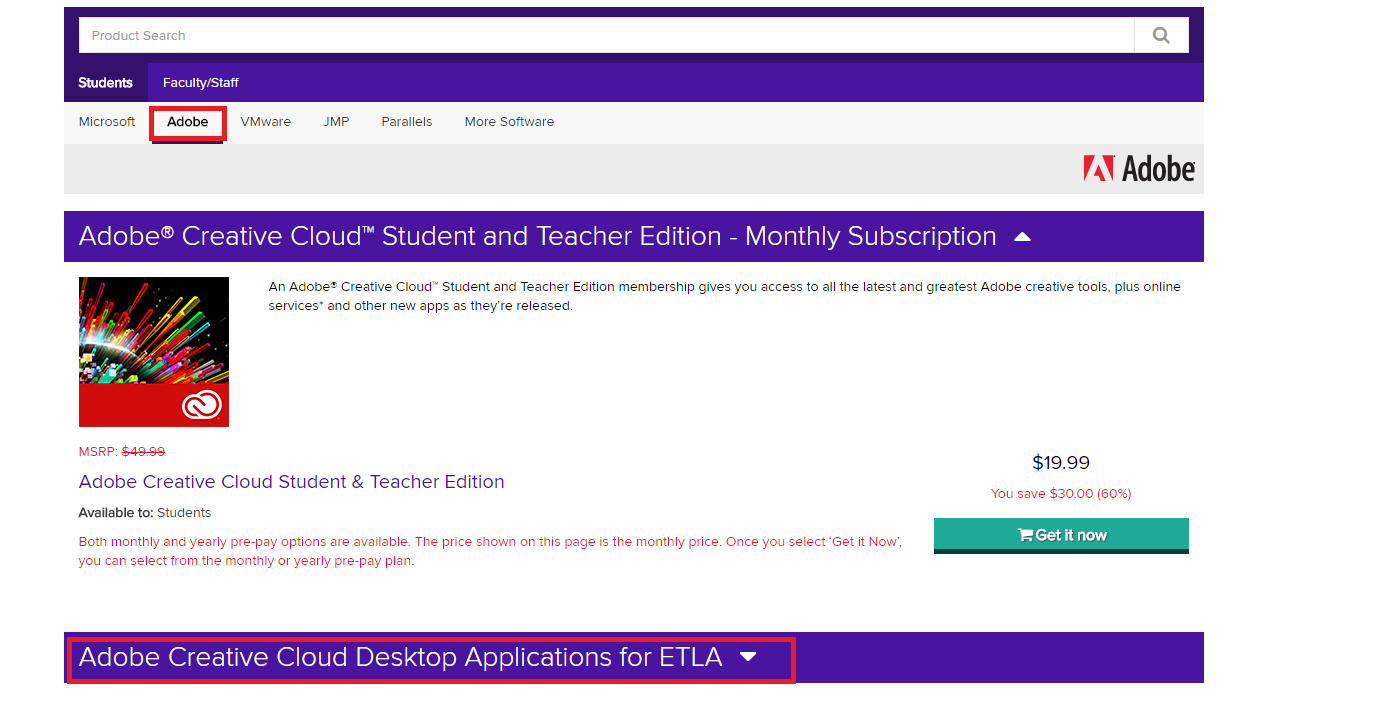Click the Student and Teacher Edition section title

click(x=537, y=237)
